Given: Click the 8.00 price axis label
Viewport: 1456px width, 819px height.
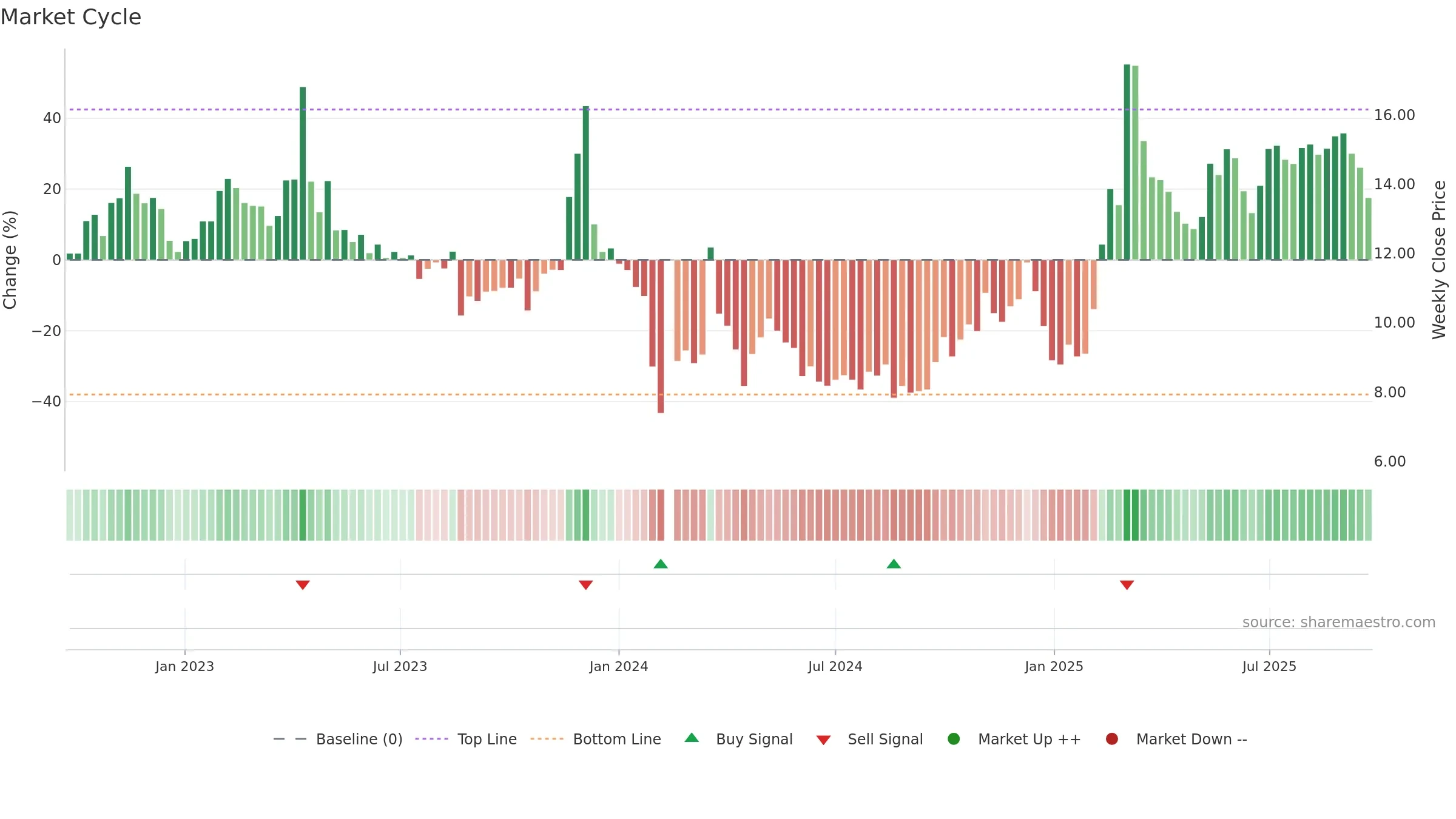Looking at the screenshot, I should [1389, 393].
